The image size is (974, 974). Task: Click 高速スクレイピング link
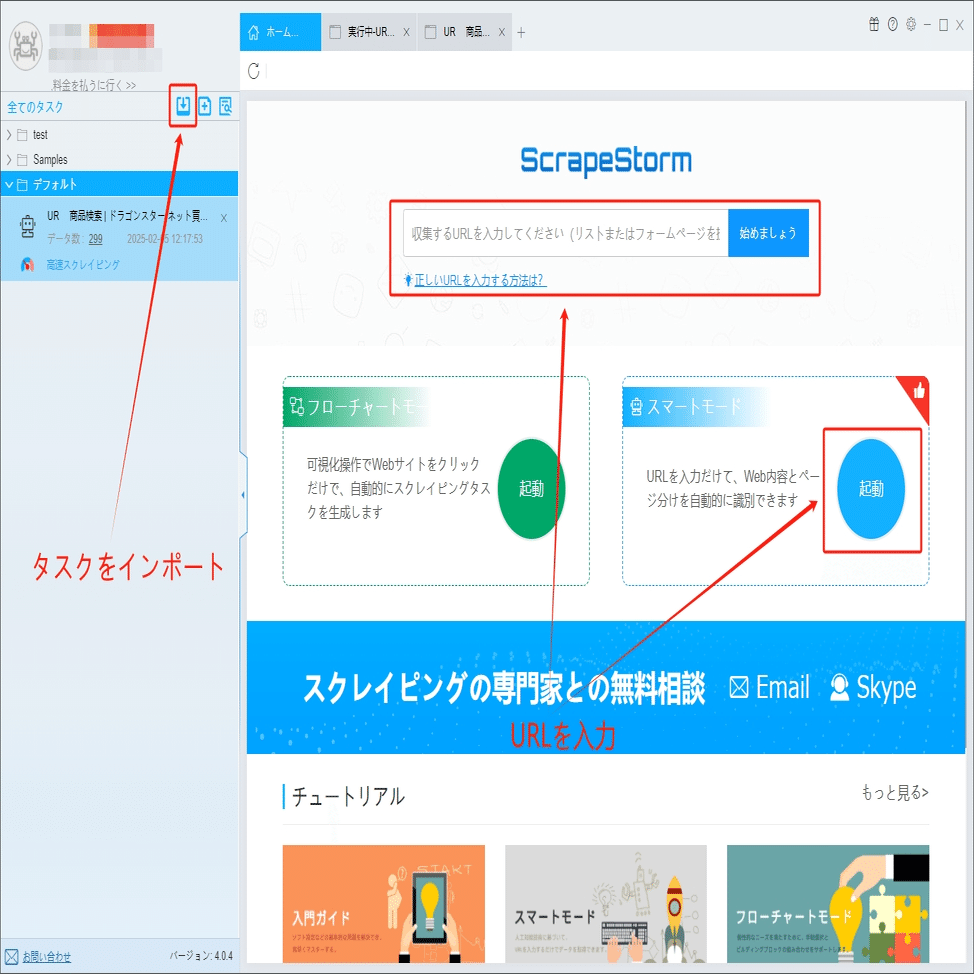click(x=83, y=265)
